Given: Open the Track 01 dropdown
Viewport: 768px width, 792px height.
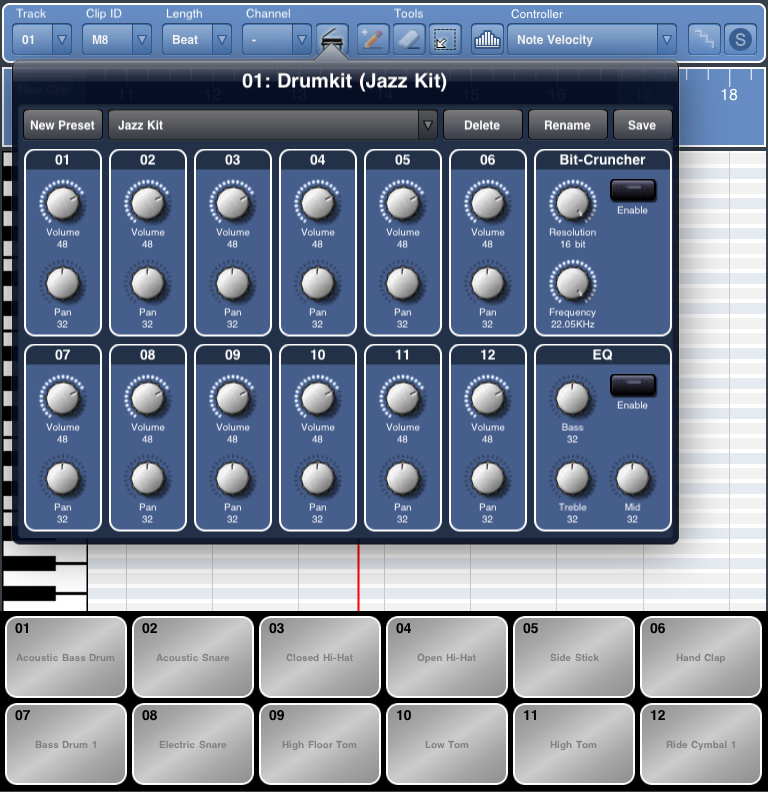Looking at the screenshot, I should 42,39.
